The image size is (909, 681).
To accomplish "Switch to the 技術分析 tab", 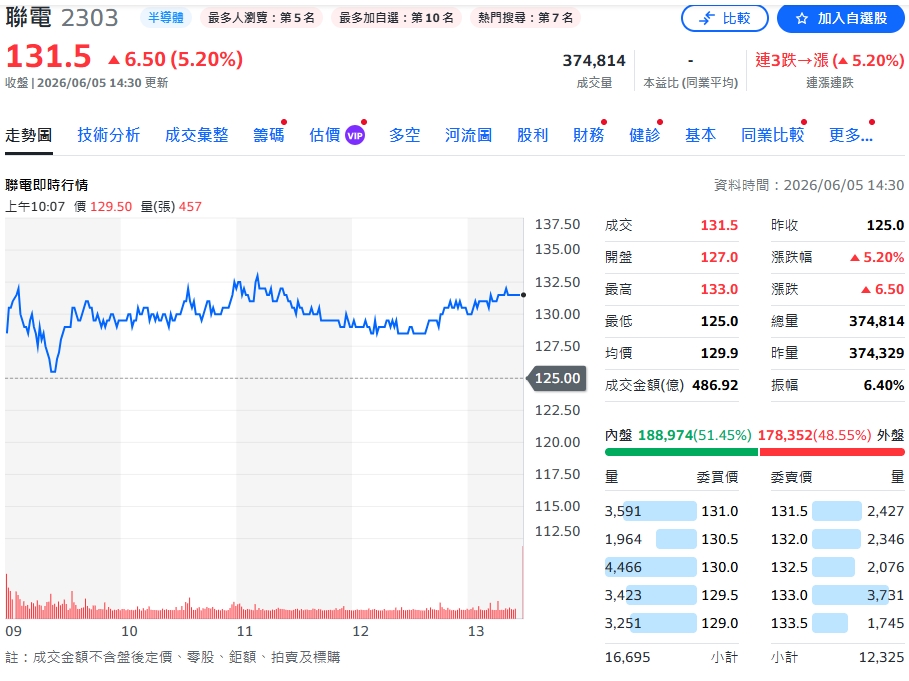I will (x=109, y=135).
